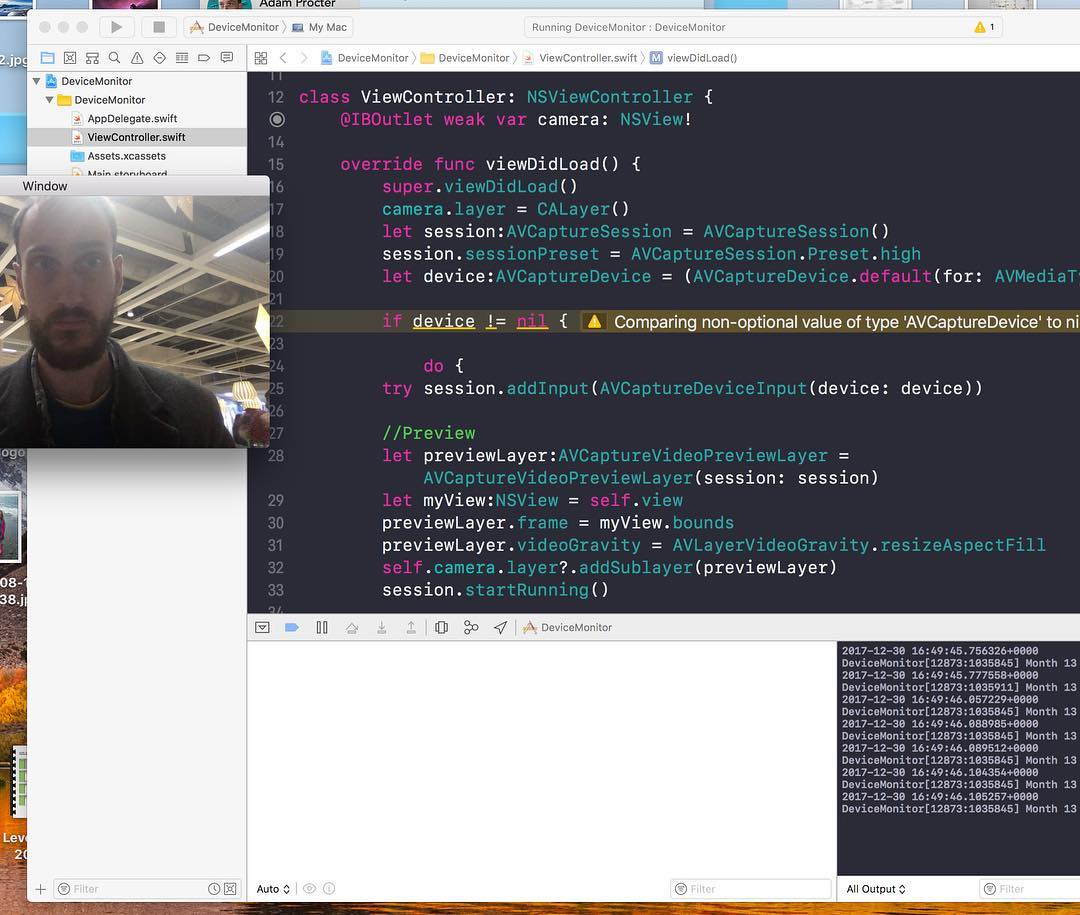Toggle recent files filter in navigator footer
This screenshot has width=1080, height=915.
(214, 889)
